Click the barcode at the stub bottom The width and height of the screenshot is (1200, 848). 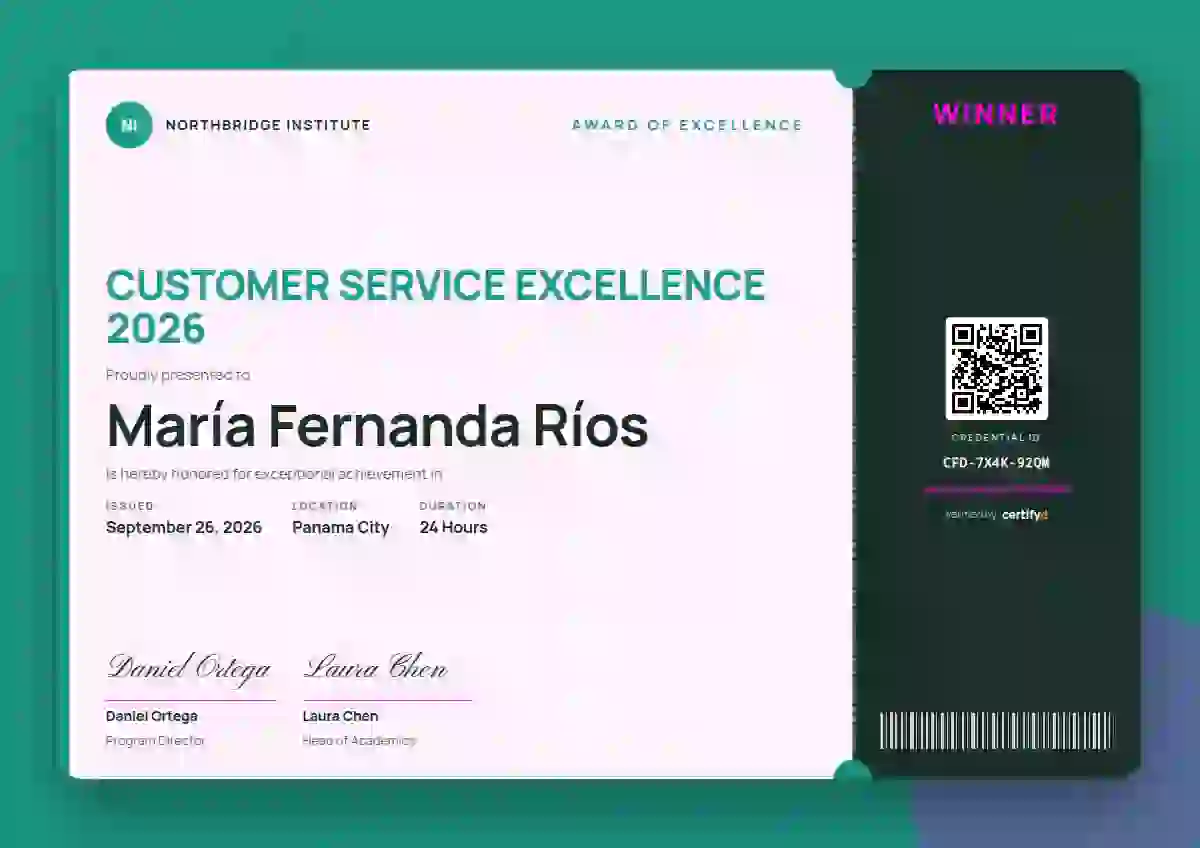pos(997,731)
